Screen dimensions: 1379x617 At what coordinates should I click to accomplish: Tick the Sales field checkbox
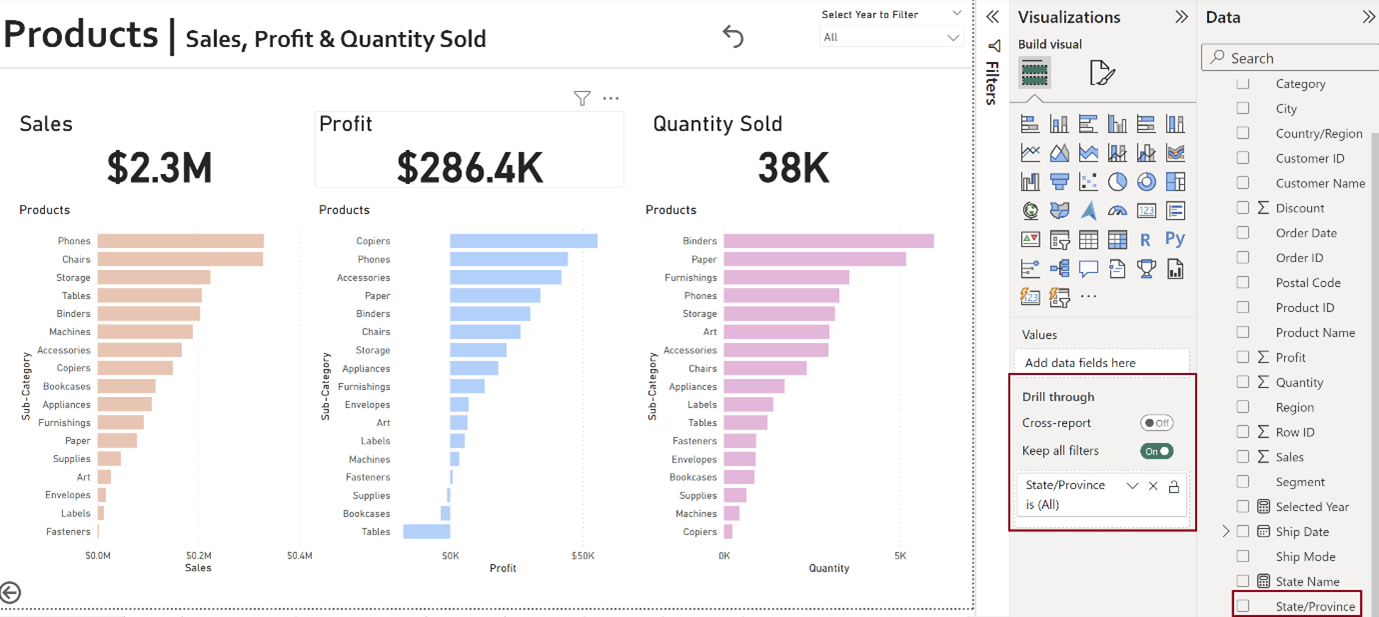1243,457
